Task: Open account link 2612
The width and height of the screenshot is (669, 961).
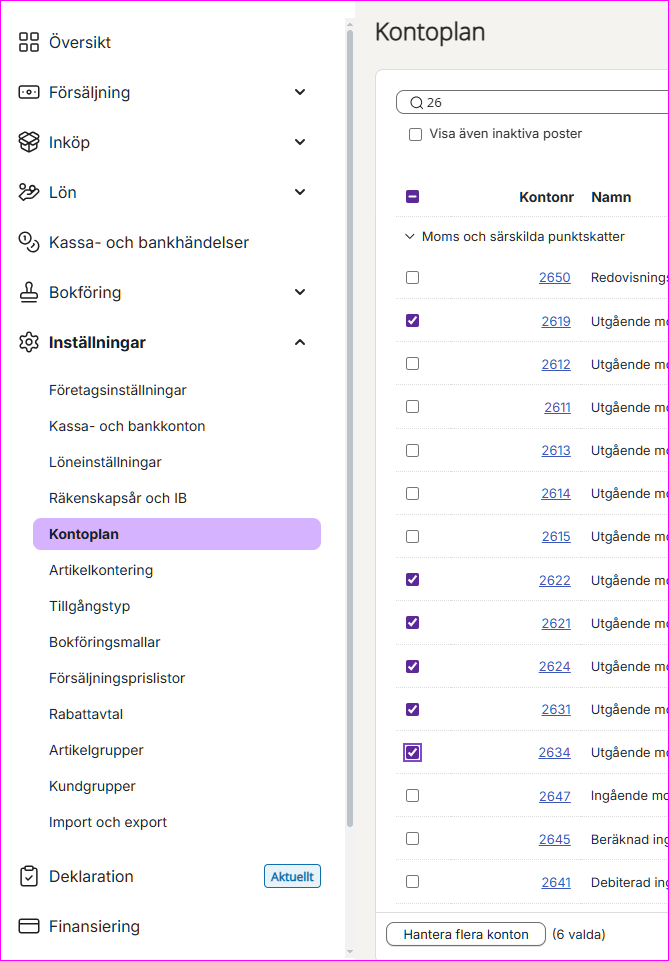Action: pyautogui.click(x=556, y=364)
